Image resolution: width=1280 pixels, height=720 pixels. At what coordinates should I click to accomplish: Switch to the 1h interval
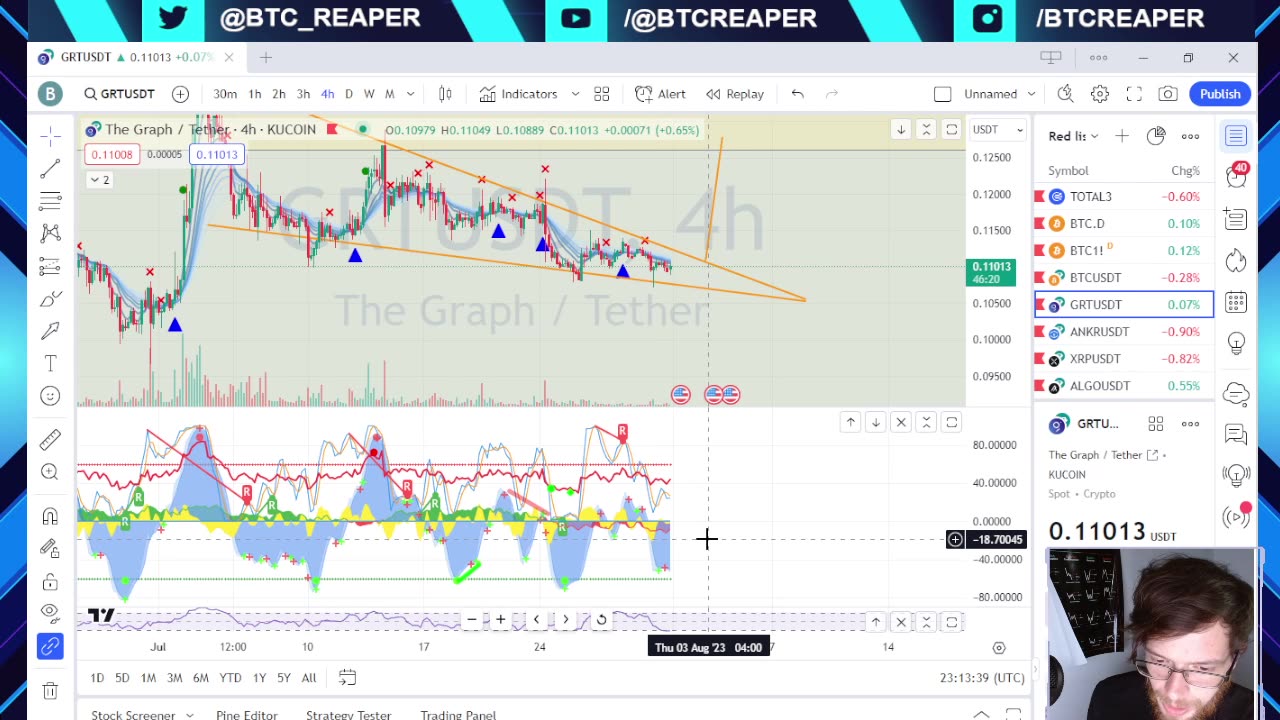[255, 94]
